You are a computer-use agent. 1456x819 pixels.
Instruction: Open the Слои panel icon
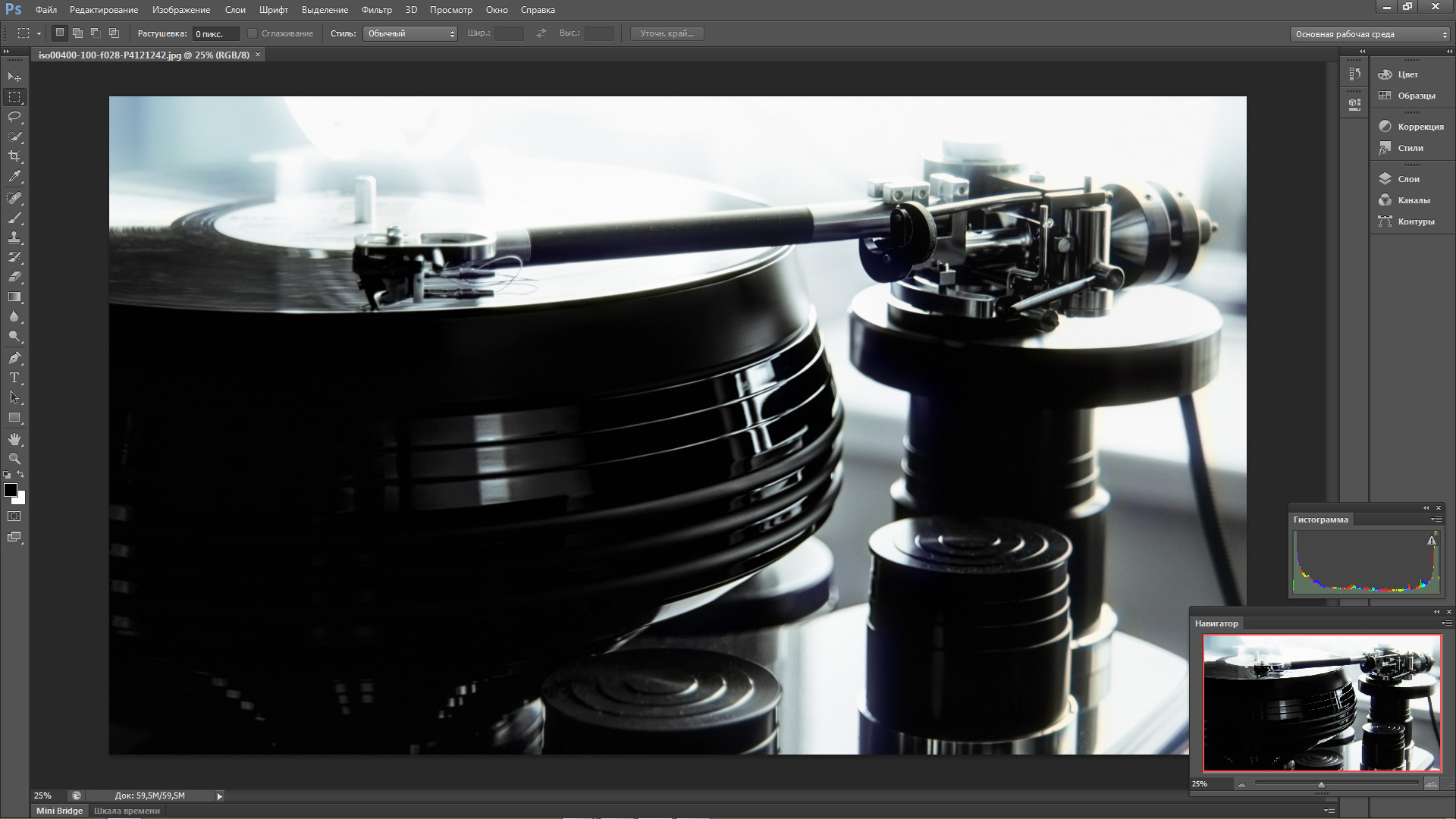click(1385, 179)
